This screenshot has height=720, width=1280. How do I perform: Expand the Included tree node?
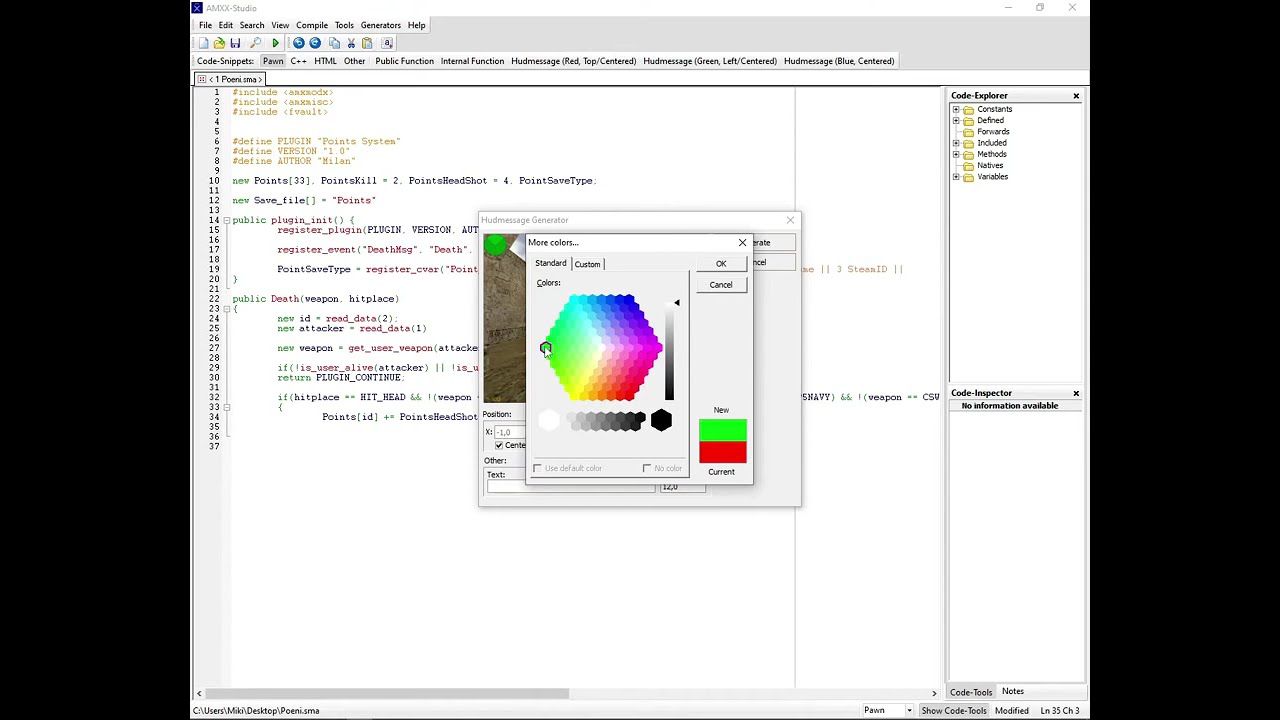pos(956,143)
